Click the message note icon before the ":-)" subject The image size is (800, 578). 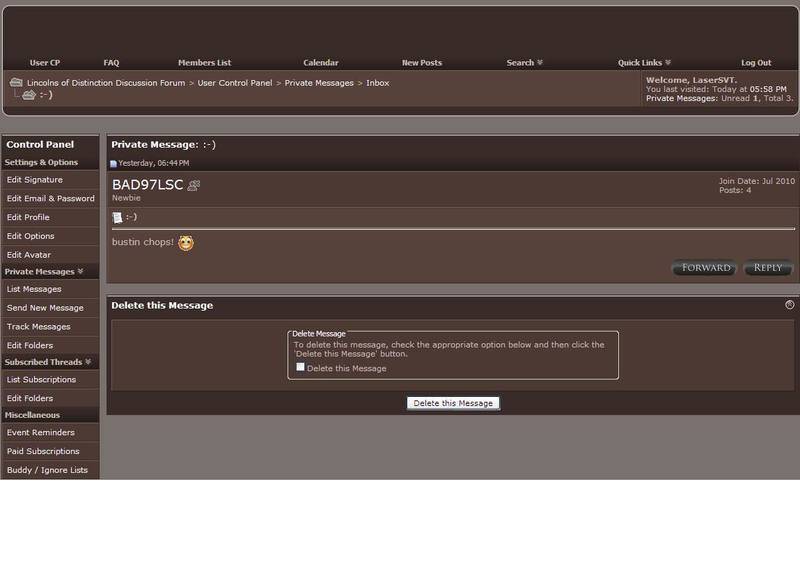pyautogui.click(x=117, y=217)
